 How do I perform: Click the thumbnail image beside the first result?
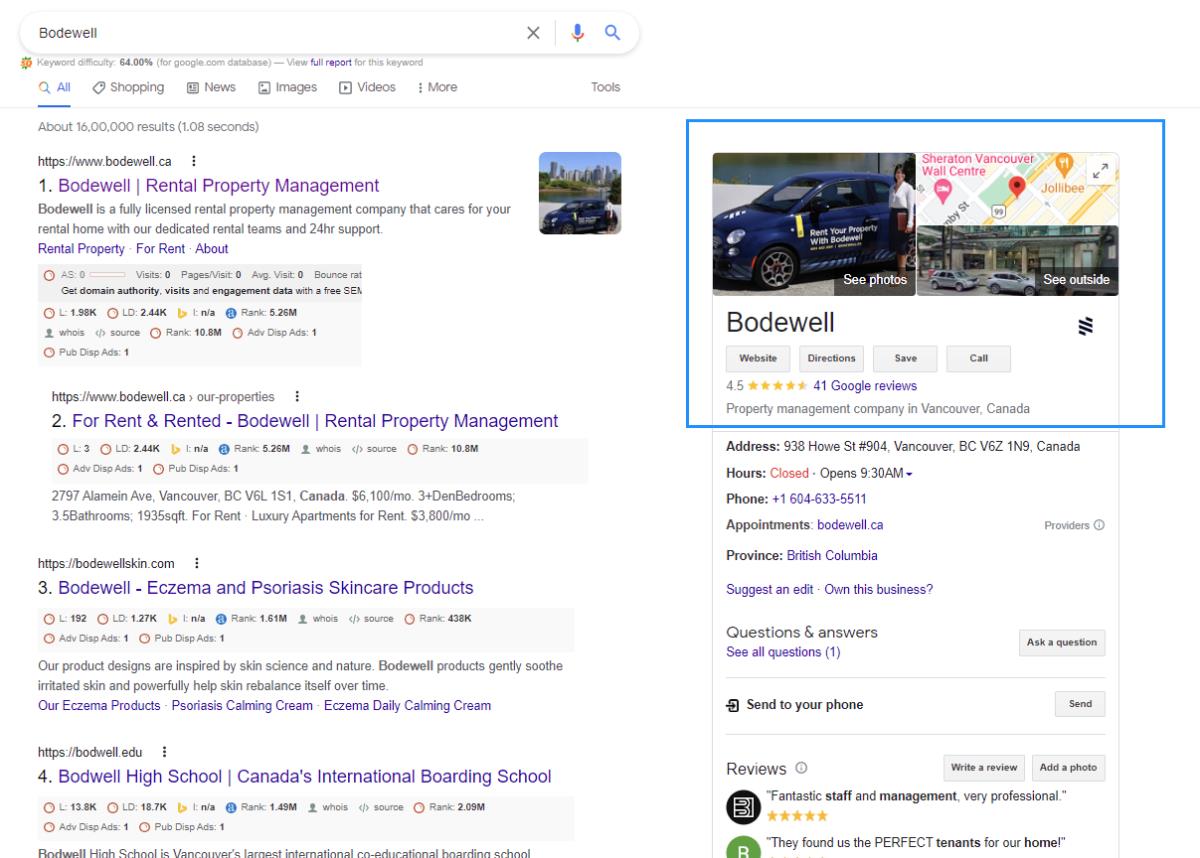click(580, 193)
